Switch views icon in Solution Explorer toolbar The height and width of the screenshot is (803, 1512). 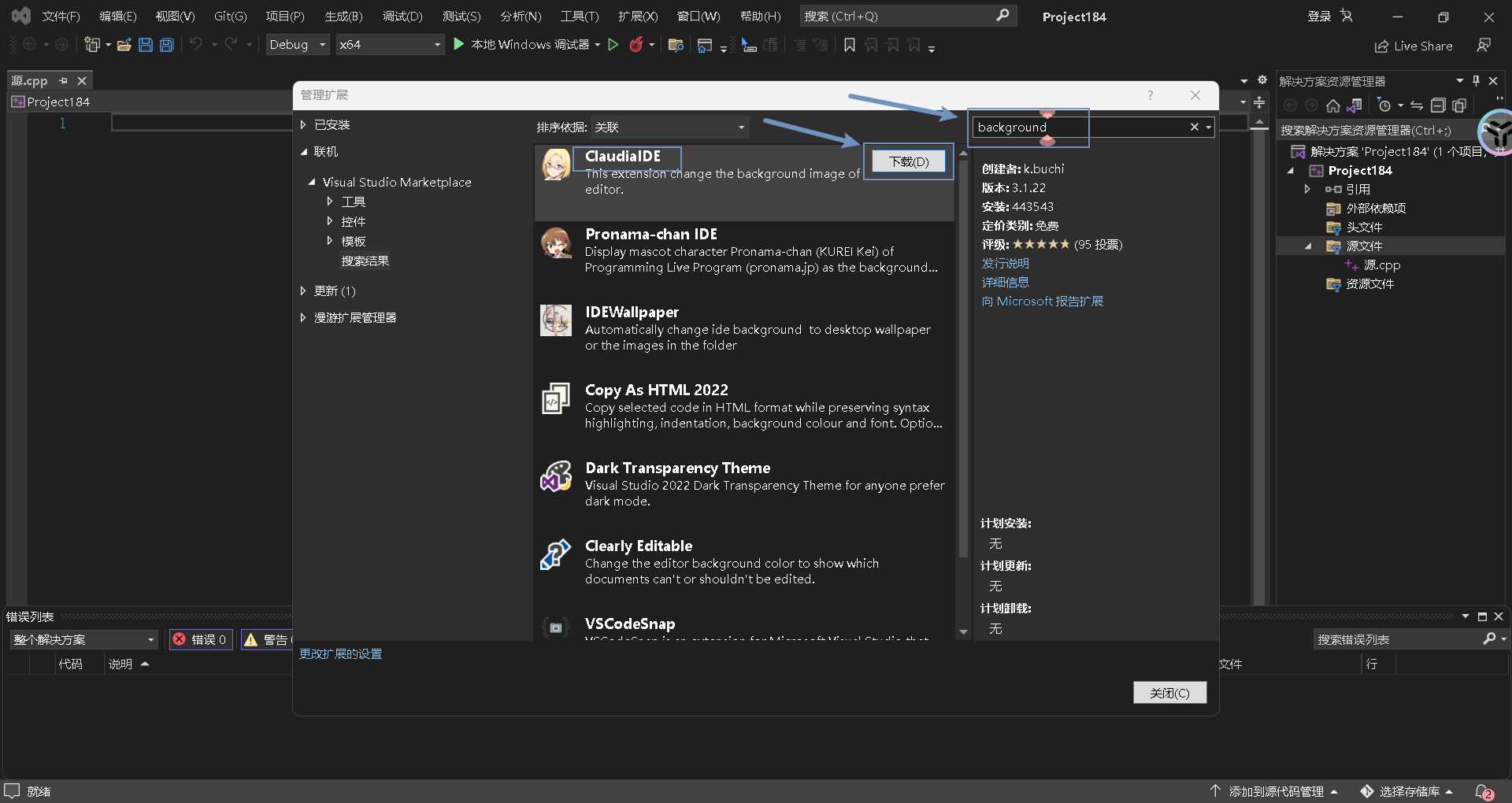point(1354,105)
